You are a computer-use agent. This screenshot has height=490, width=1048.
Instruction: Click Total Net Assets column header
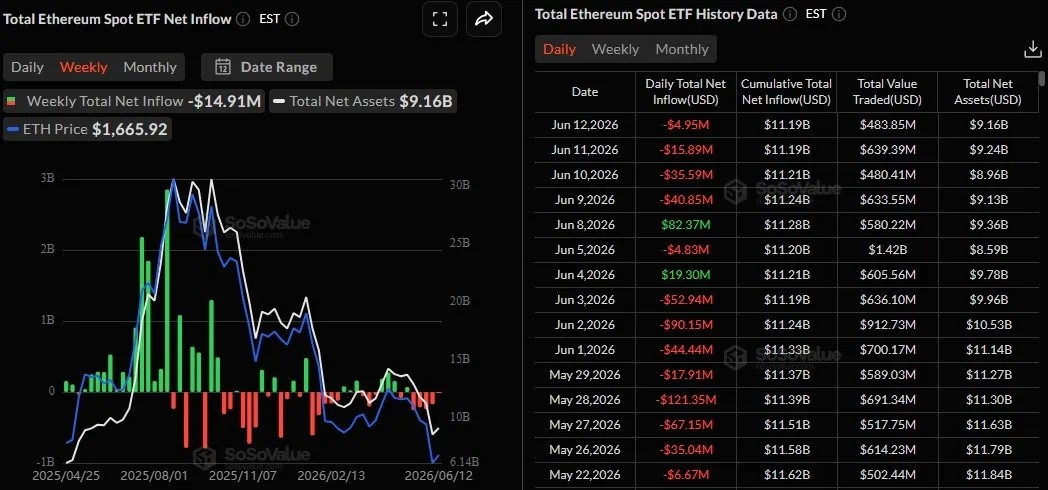(x=988, y=92)
